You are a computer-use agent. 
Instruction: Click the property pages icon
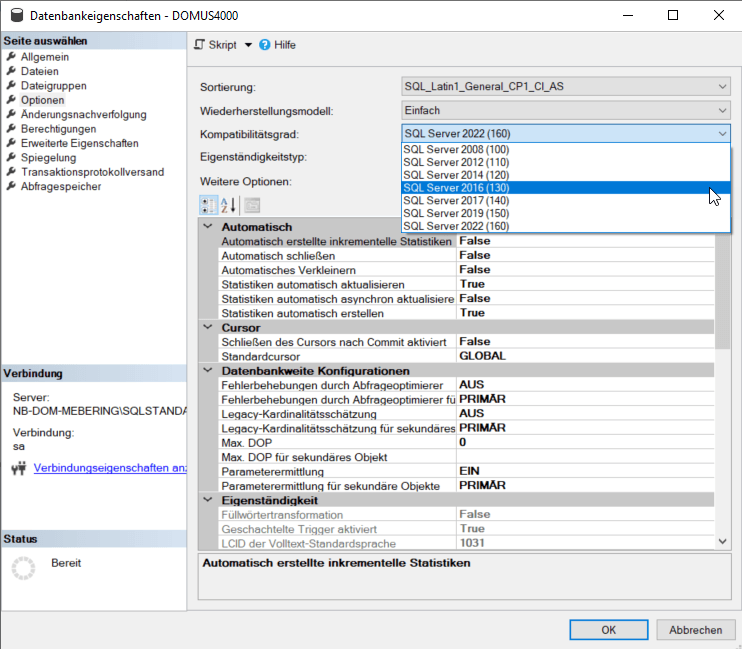[x=252, y=205]
